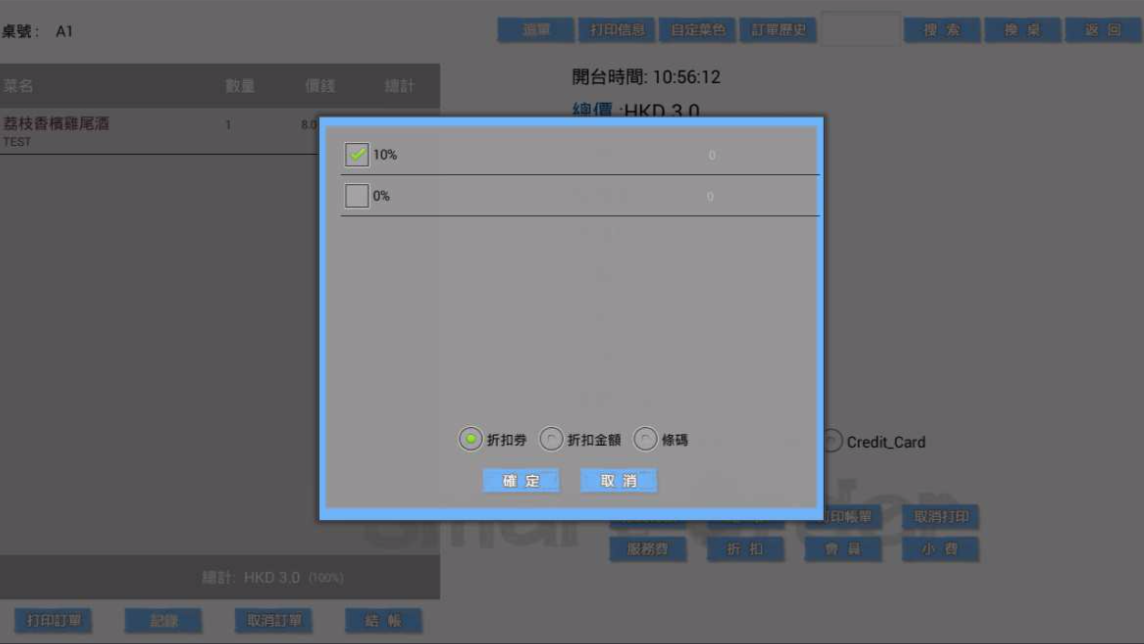Open the 會員 member button
Image resolution: width=1144 pixels, height=644 pixels.
tap(843, 549)
